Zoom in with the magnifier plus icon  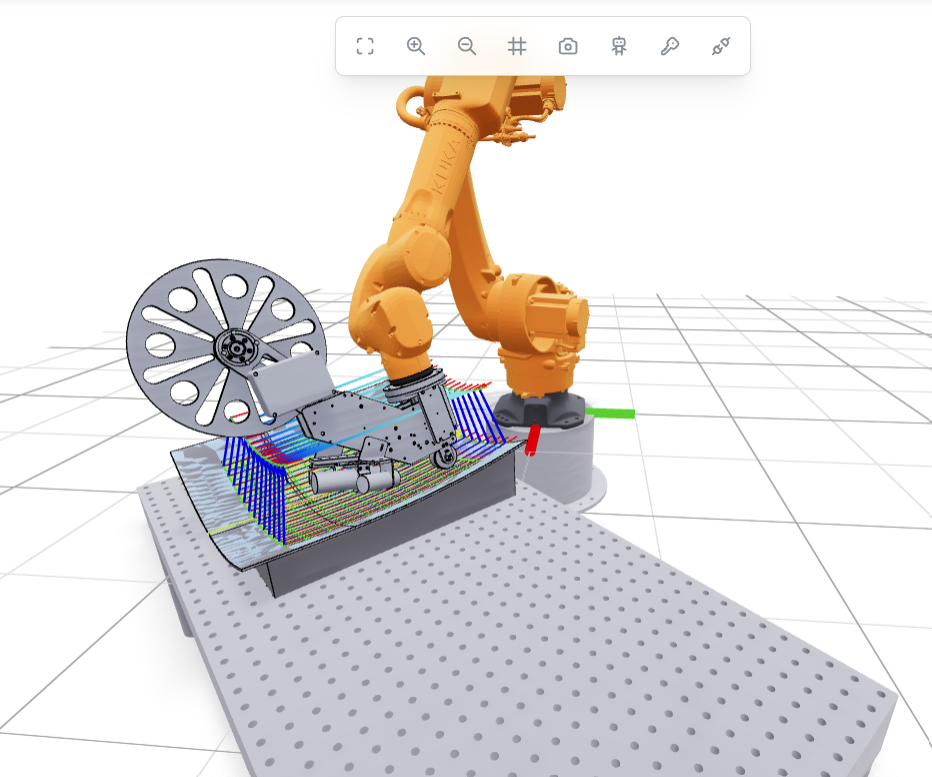(x=415, y=46)
